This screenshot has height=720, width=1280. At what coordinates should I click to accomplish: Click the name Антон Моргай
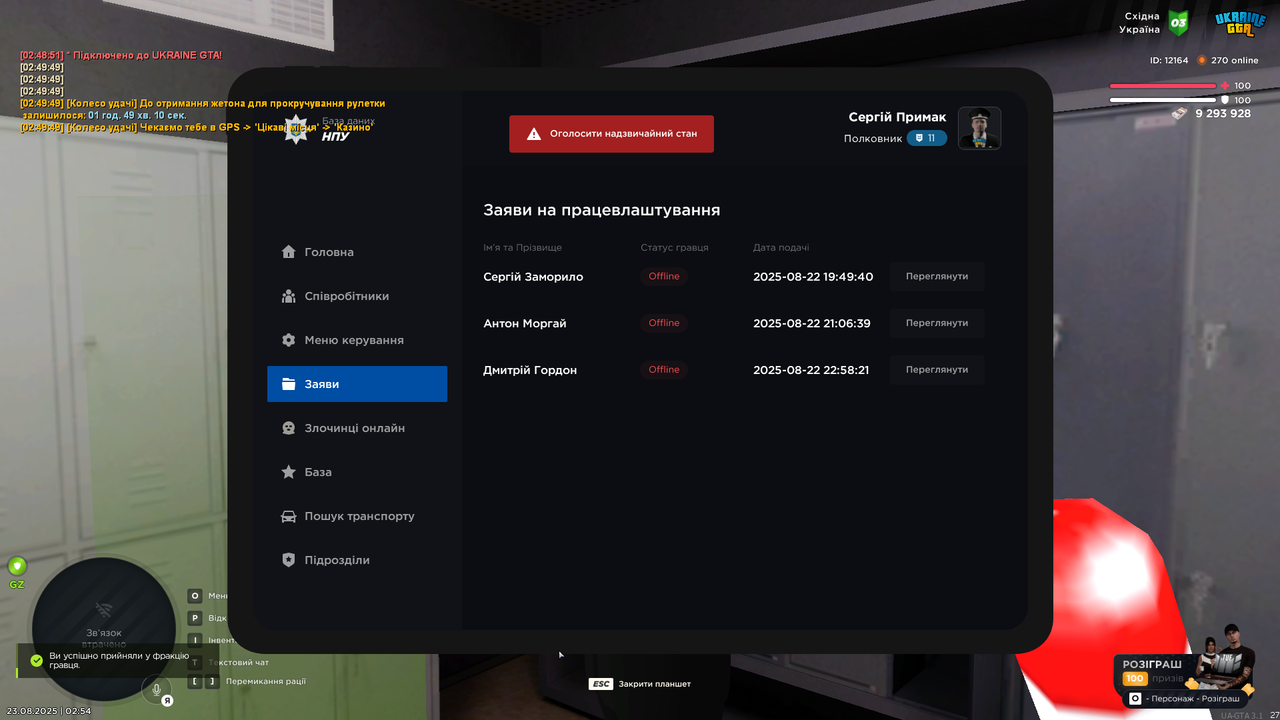click(x=525, y=323)
